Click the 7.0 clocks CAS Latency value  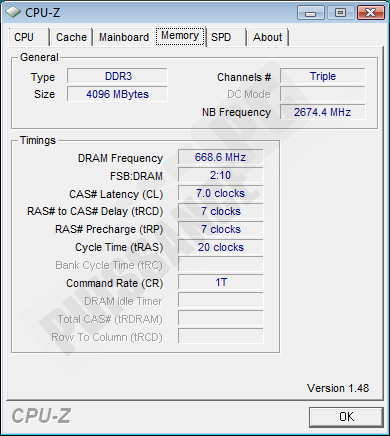click(221, 193)
